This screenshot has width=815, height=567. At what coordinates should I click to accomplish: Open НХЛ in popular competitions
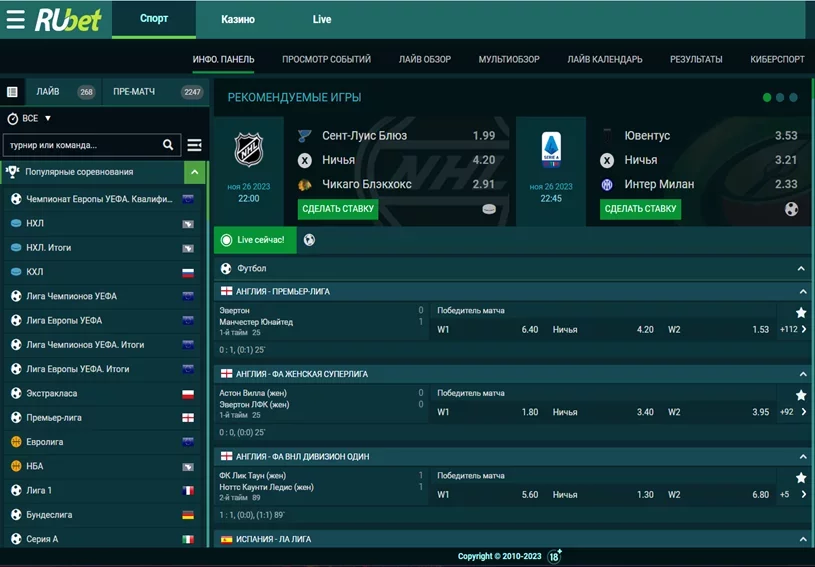tap(102, 223)
